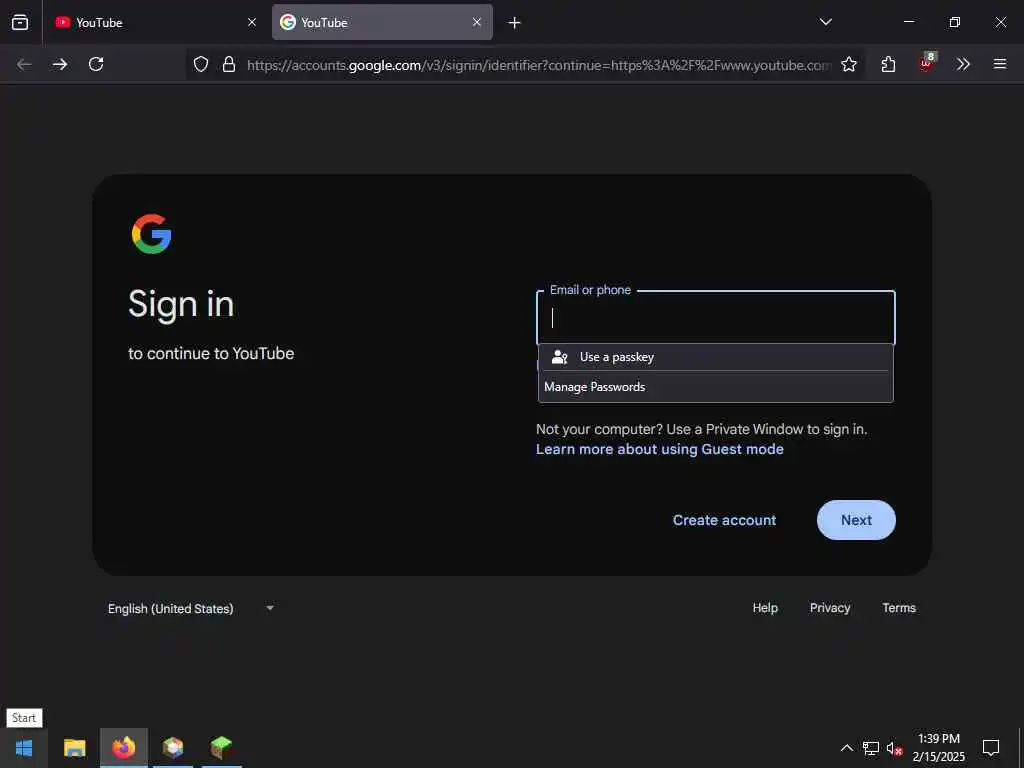This screenshot has width=1024, height=768.
Task: Open the cube launcher taskbar app
Action: click(173, 748)
